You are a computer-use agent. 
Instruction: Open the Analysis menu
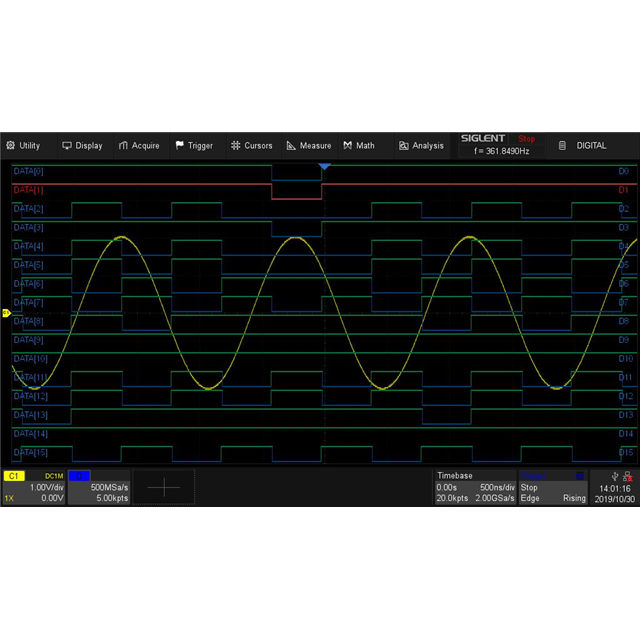pos(421,145)
